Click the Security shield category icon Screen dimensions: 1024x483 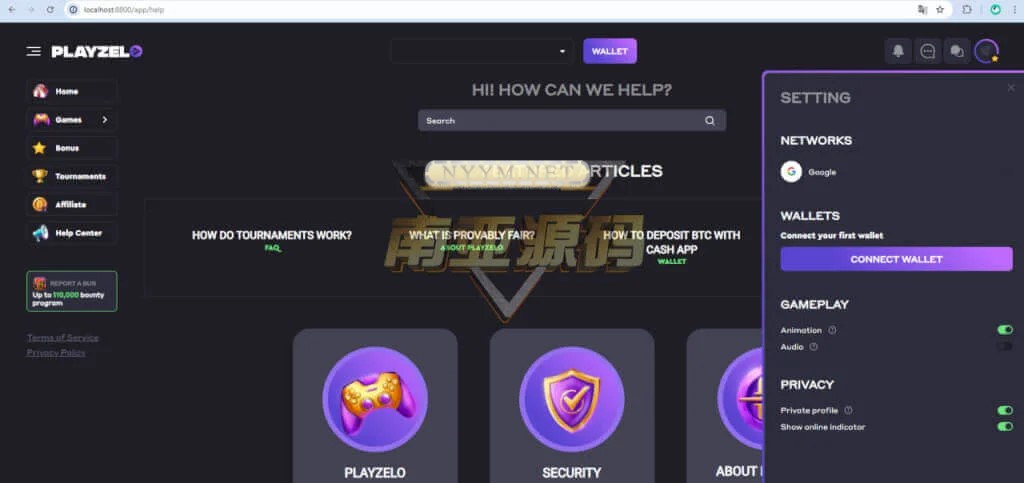[x=571, y=399]
